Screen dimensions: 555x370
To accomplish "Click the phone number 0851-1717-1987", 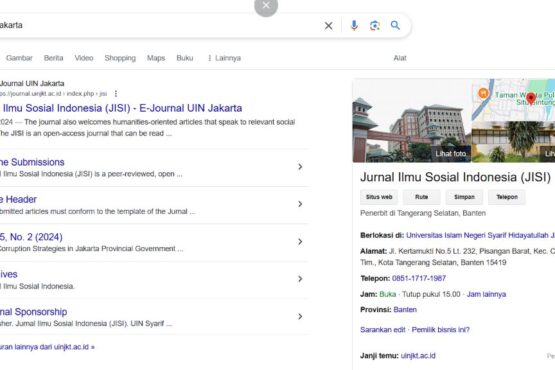I will coord(419,278).
